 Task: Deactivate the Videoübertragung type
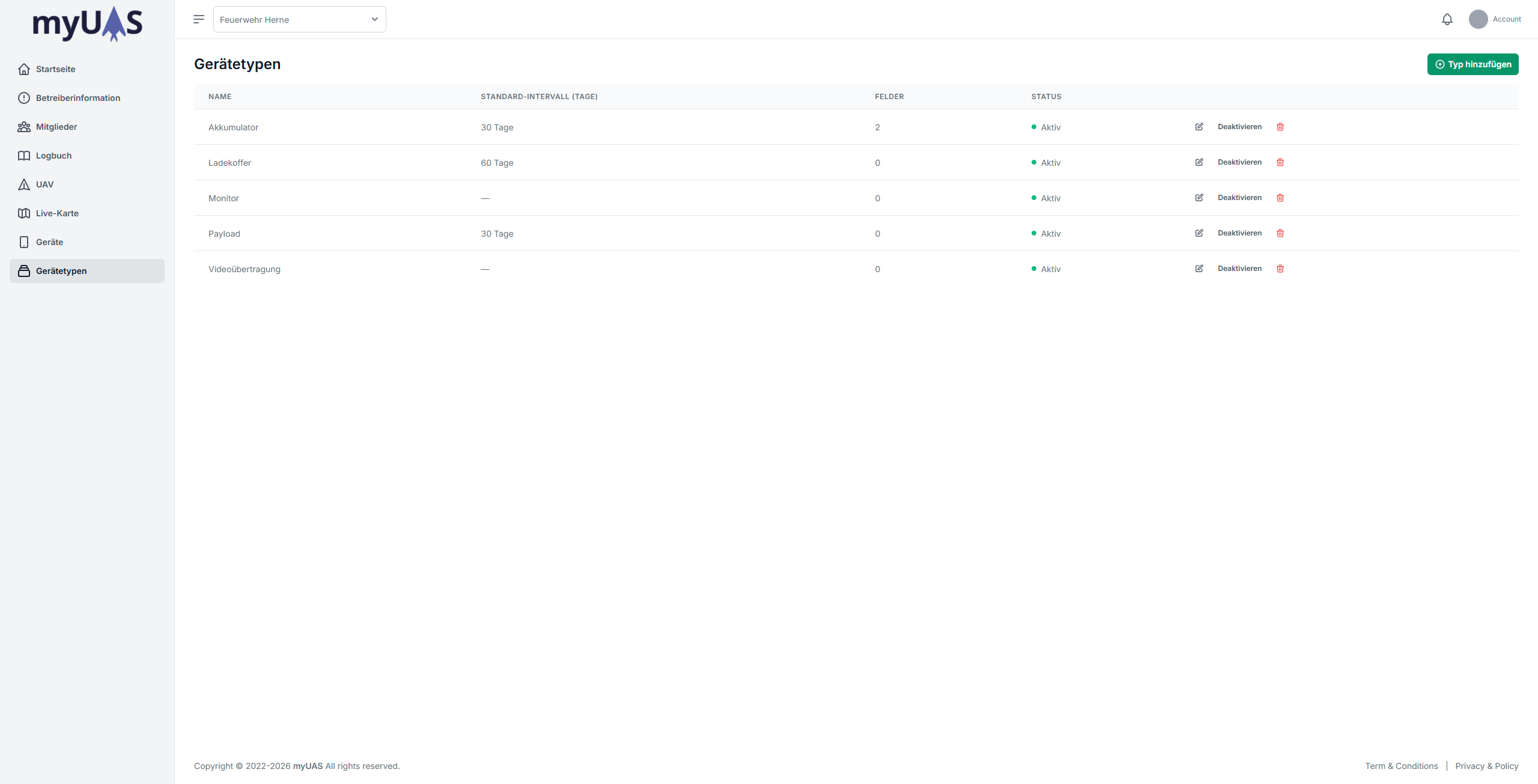(1239, 269)
